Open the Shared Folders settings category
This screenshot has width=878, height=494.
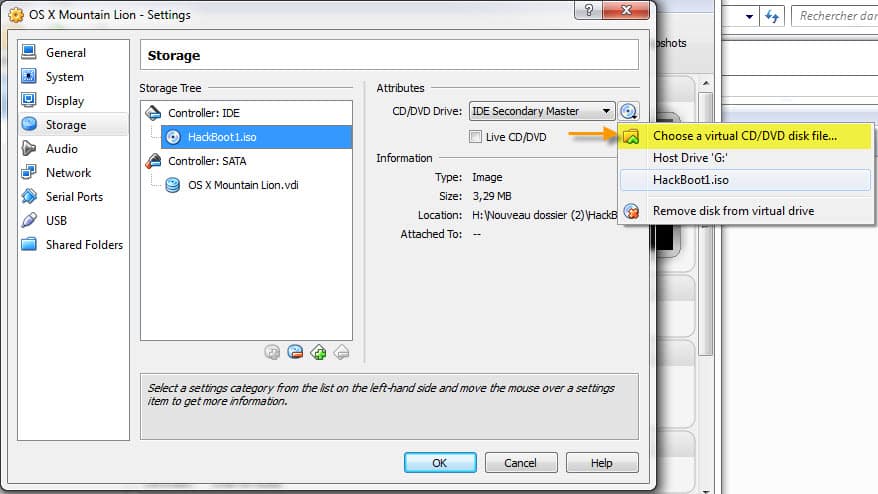73,245
